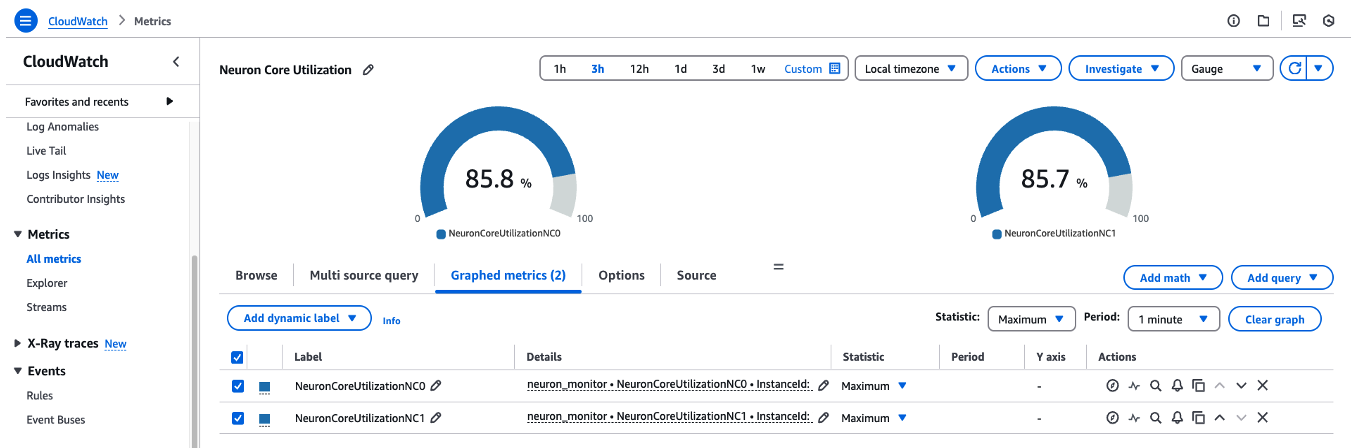Image resolution: width=1351 pixels, height=448 pixels.
Task: Open the Actions dropdown
Action: coord(1018,69)
